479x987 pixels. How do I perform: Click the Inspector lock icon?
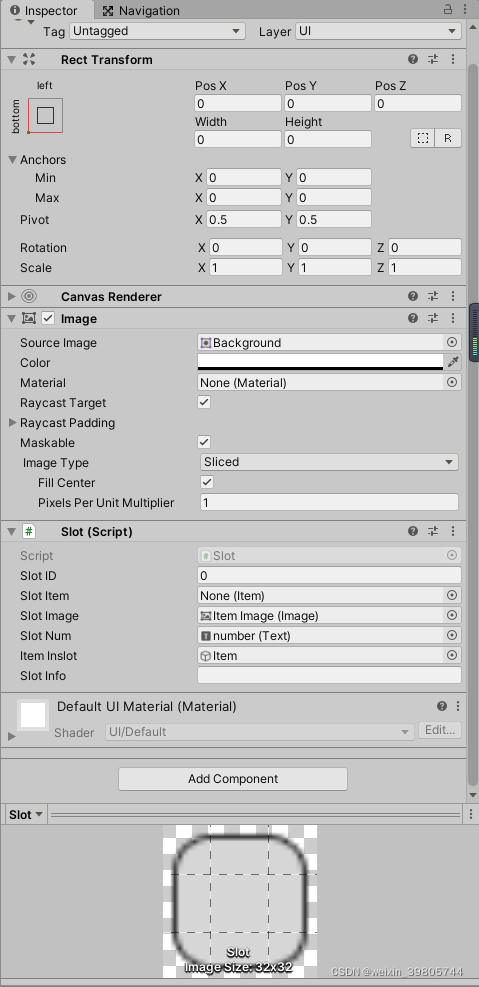coord(448,9)
